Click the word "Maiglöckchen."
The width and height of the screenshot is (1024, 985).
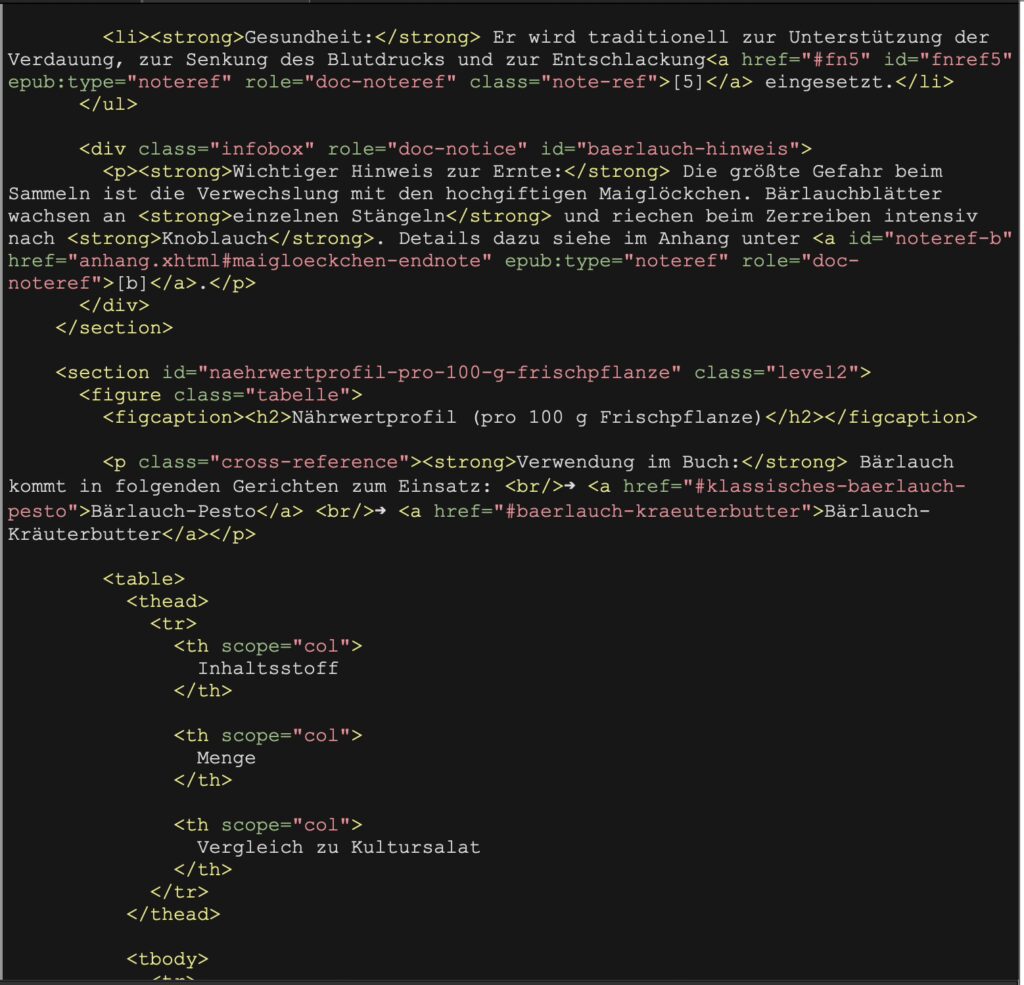point(675,193)
